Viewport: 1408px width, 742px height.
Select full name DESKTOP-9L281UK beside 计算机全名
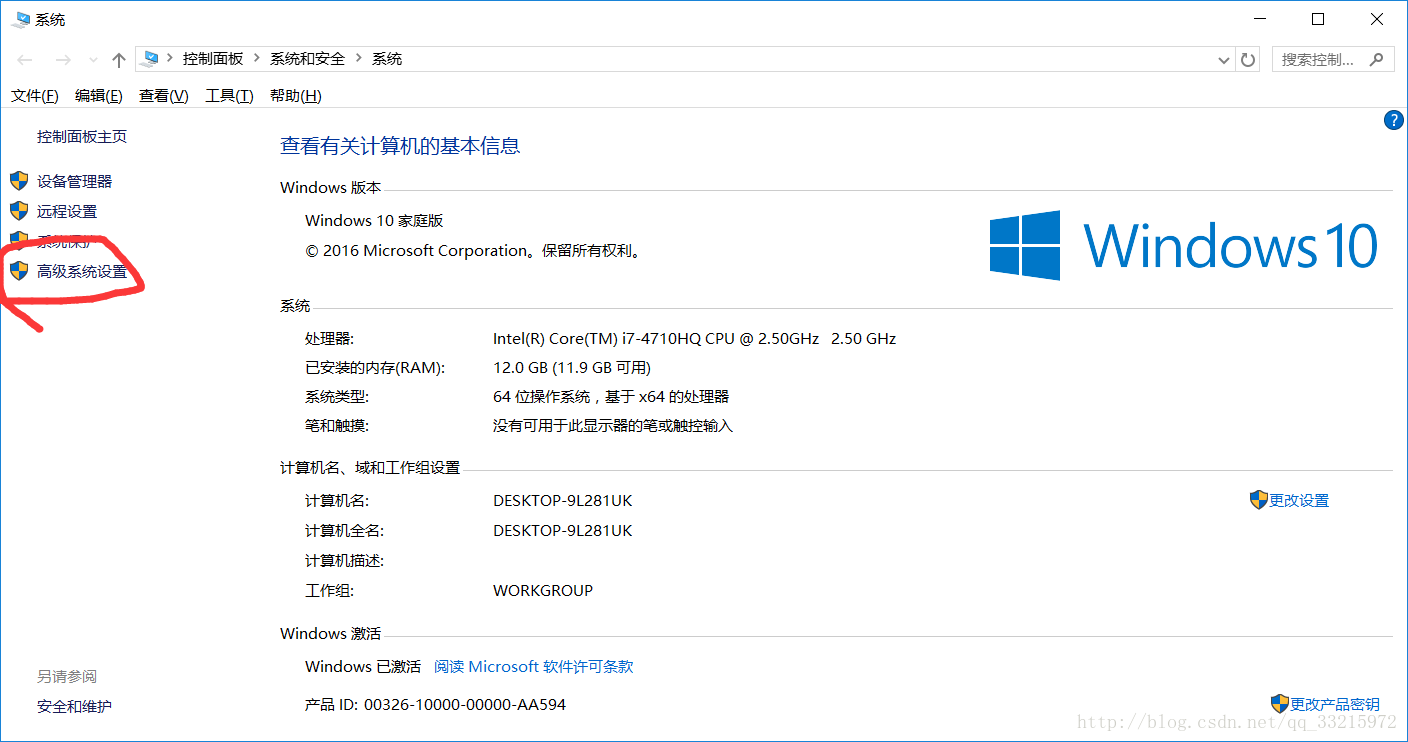563,531
